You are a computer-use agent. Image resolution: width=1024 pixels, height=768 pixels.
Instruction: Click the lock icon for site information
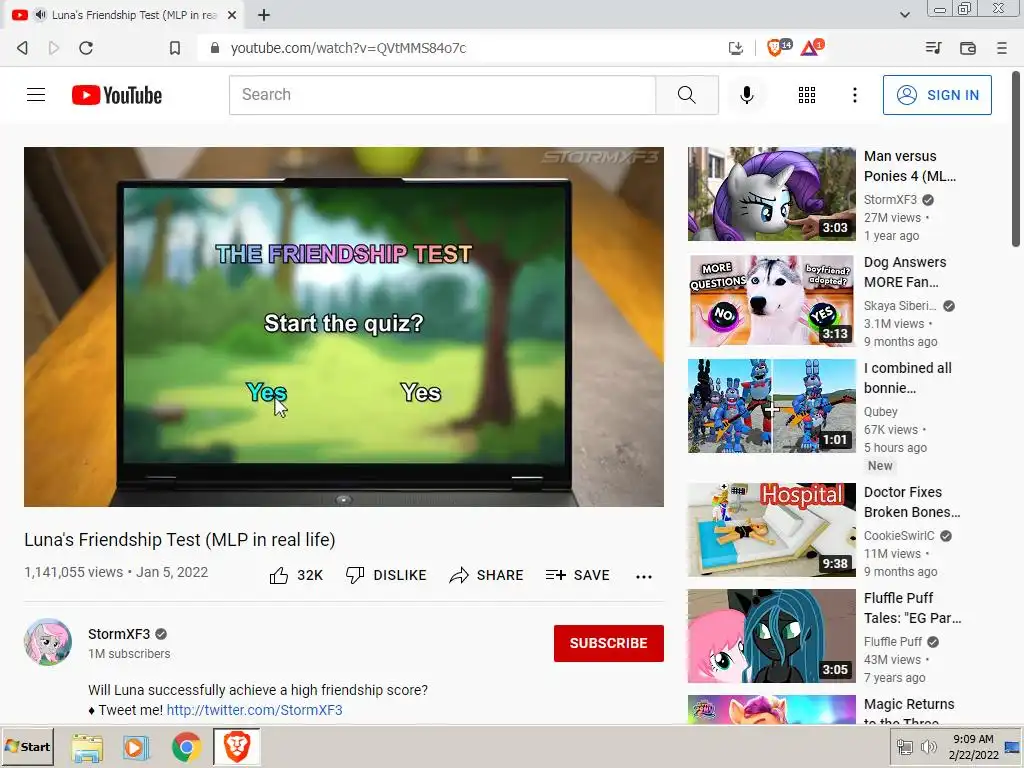(214, 48)
